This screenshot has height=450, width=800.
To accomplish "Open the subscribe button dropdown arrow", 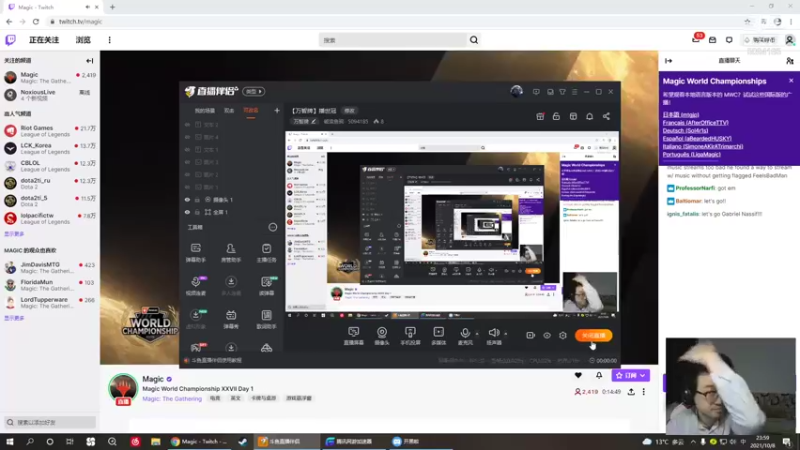I will click(x=642, y=376).
